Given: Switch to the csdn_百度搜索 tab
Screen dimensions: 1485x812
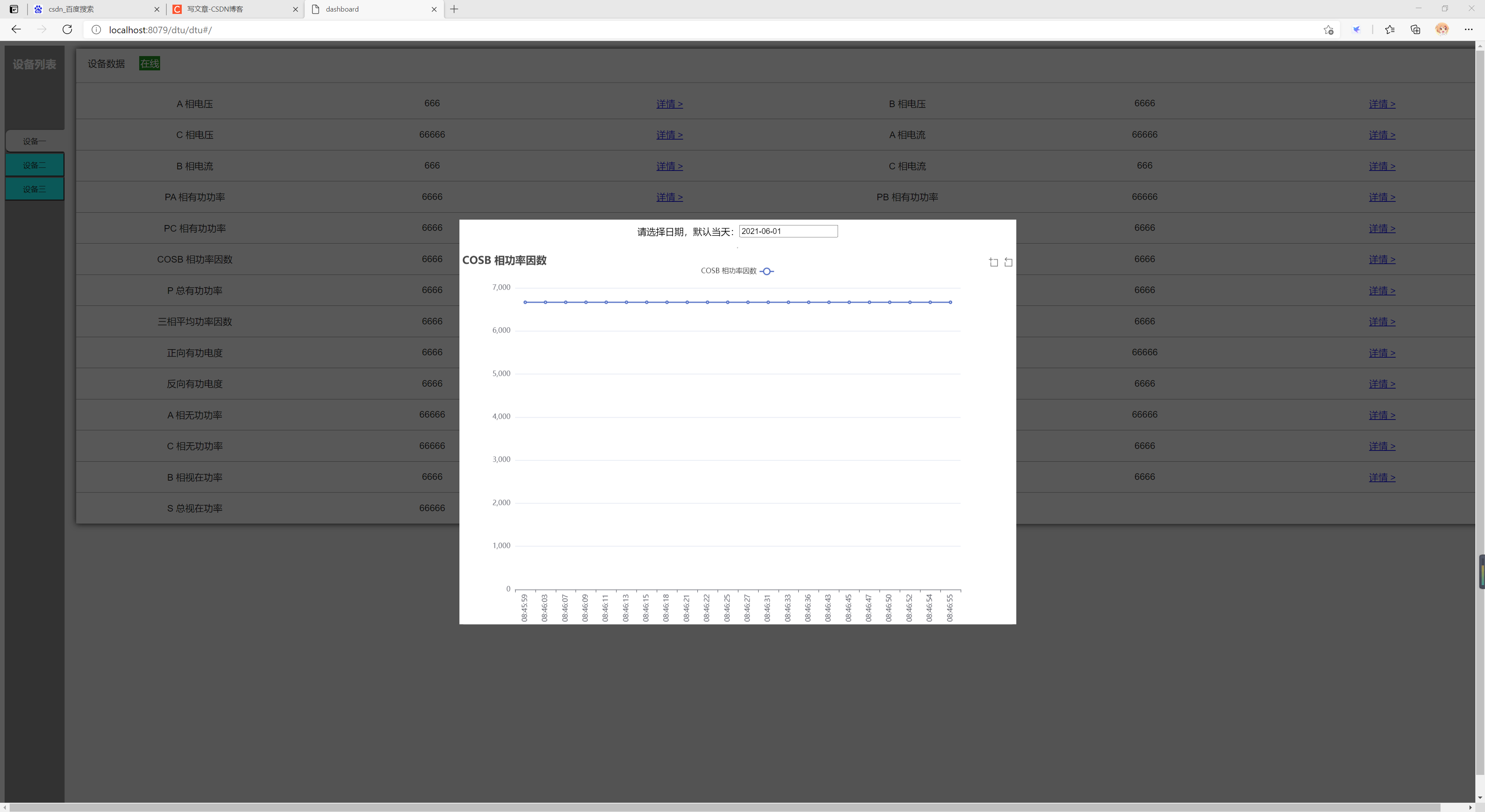Looking at the screenshot, I should coord(92,9).
